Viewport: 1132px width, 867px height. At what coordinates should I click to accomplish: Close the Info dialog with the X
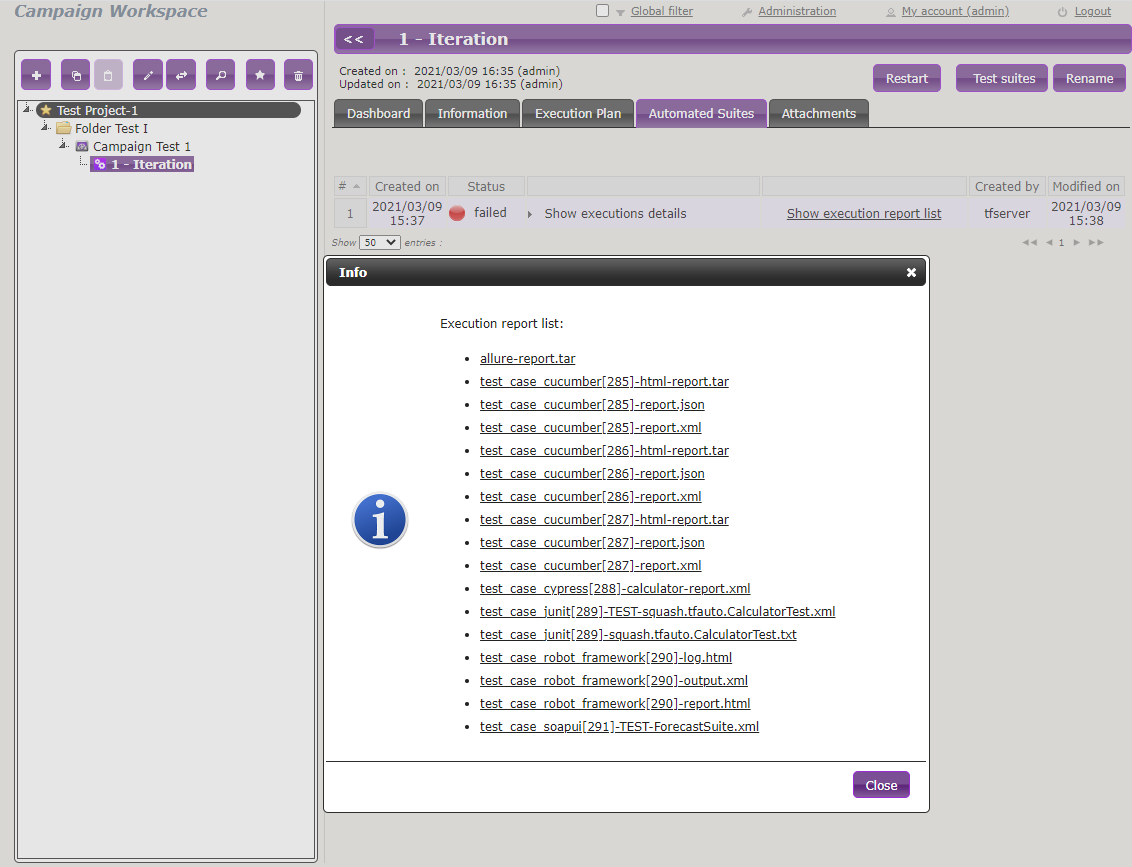click(911, 272)
